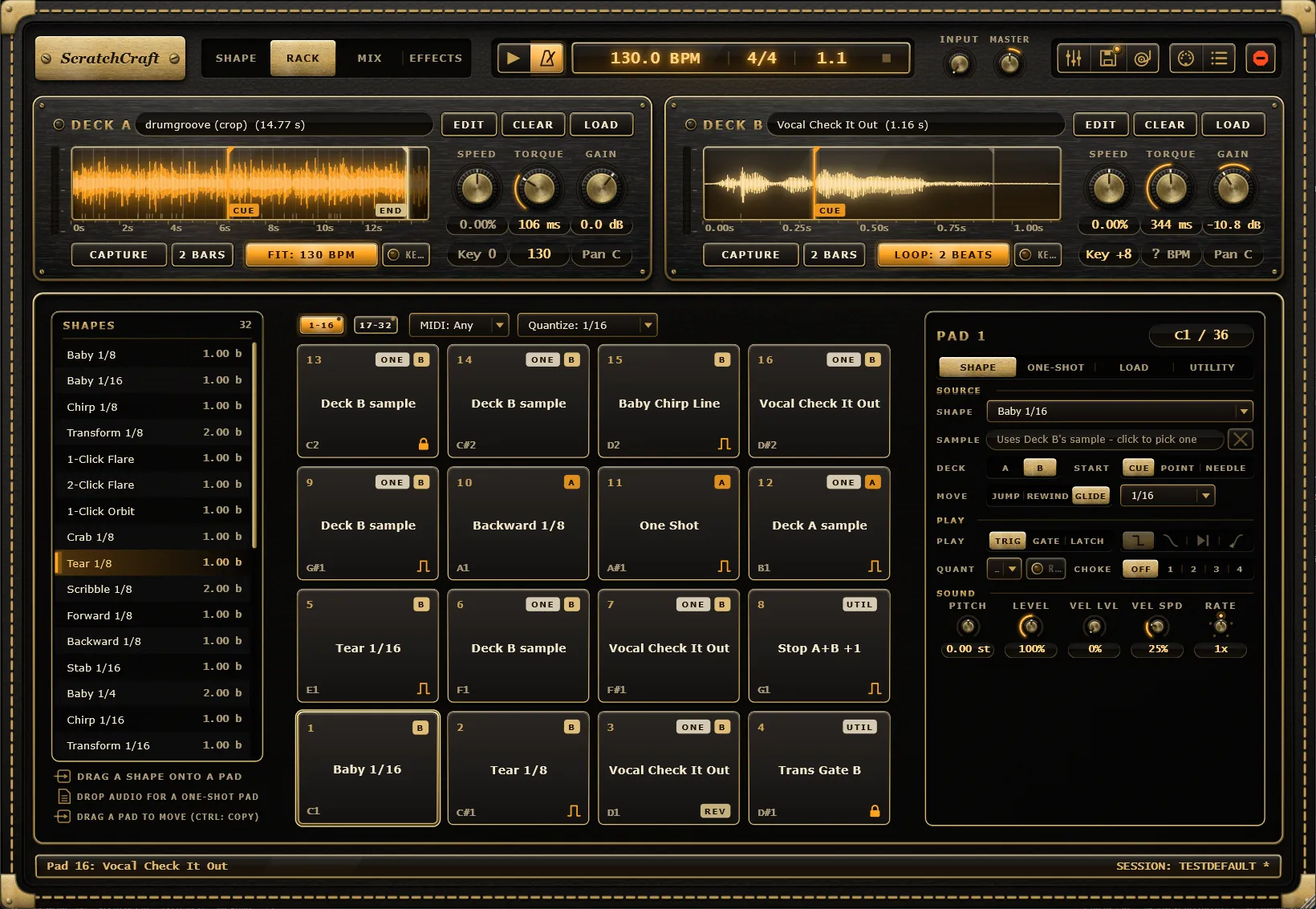Click the save session floppy icon
The image size is (1316, 909).
click(x=1108, y=59)
